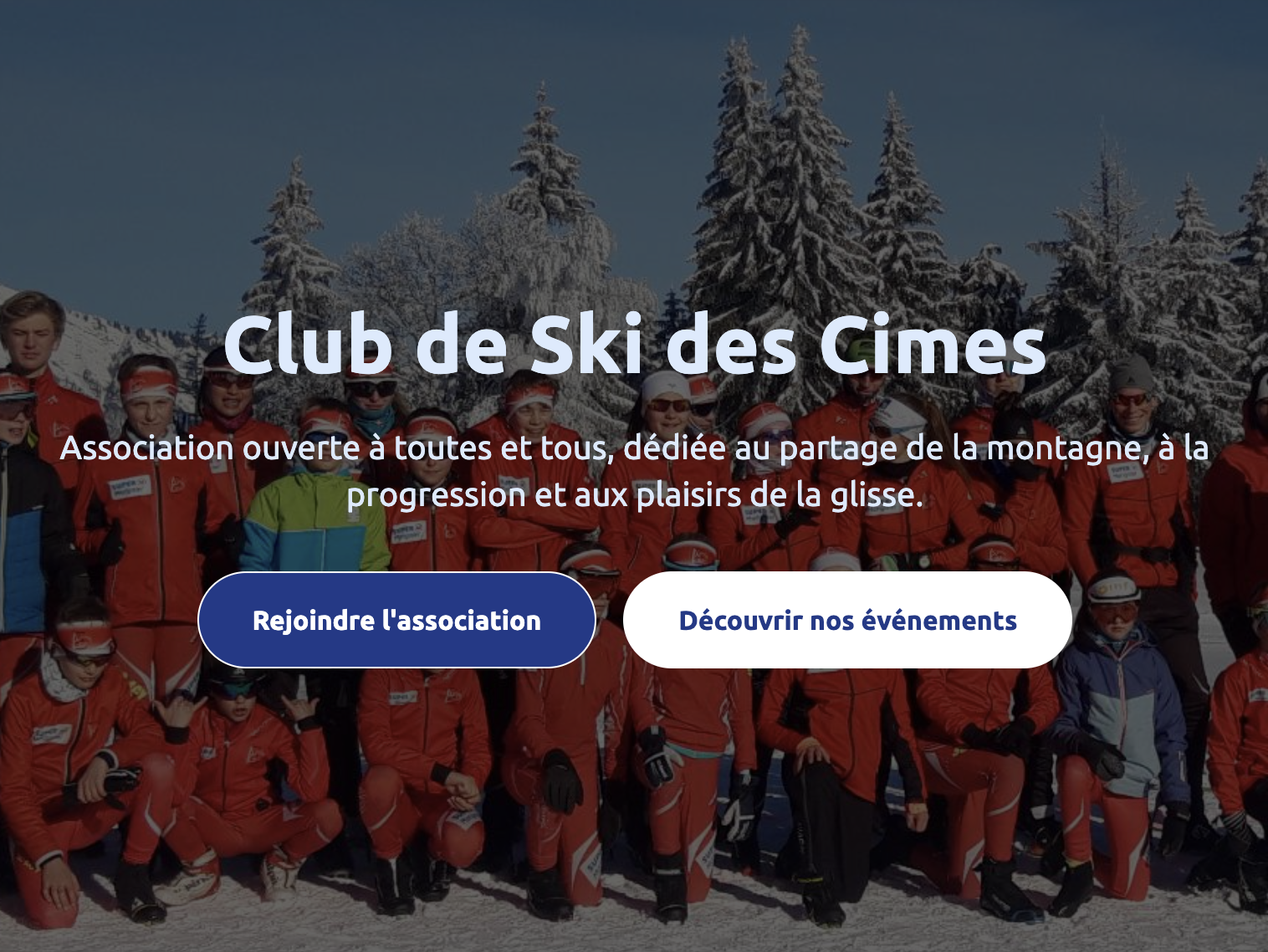Click the "Rejoindre l'association" button

pyautogui.click(x=396, y=620)
